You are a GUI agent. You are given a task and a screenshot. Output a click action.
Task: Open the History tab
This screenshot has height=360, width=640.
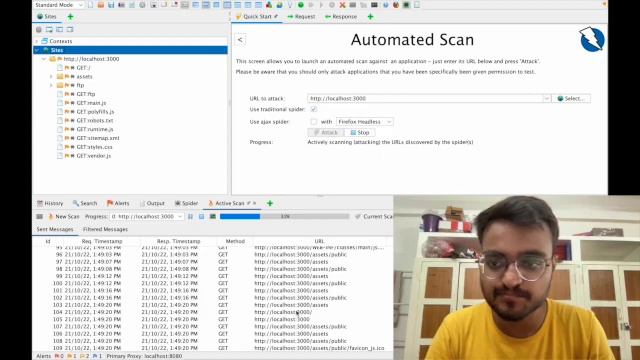[x=50, y=203]
